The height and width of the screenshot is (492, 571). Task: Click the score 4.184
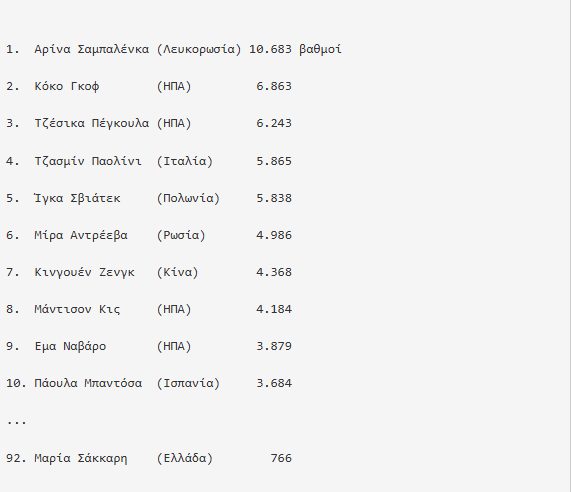(x=274, y=310)
